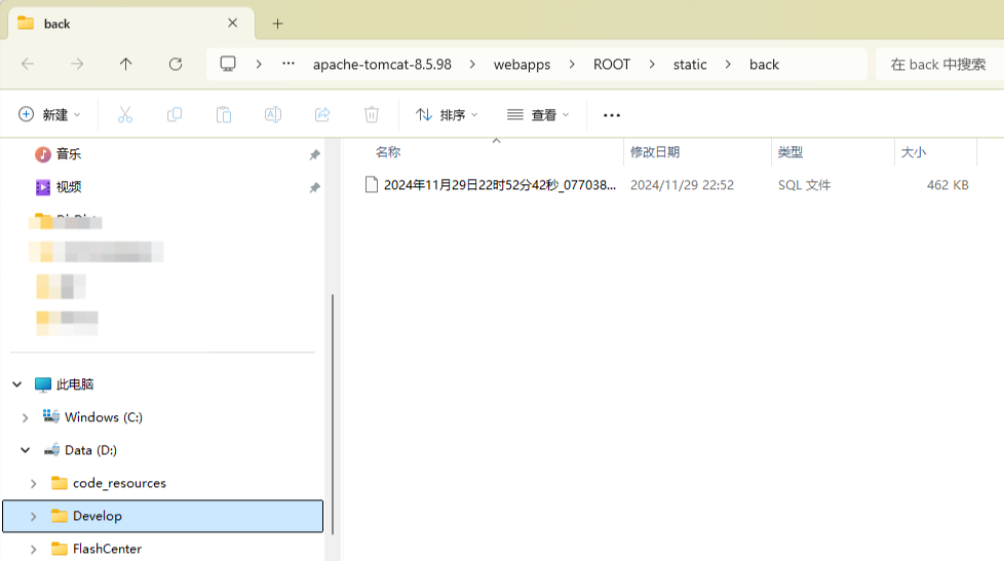Open the more options ellipsis menu

click(x=611, y=115)
